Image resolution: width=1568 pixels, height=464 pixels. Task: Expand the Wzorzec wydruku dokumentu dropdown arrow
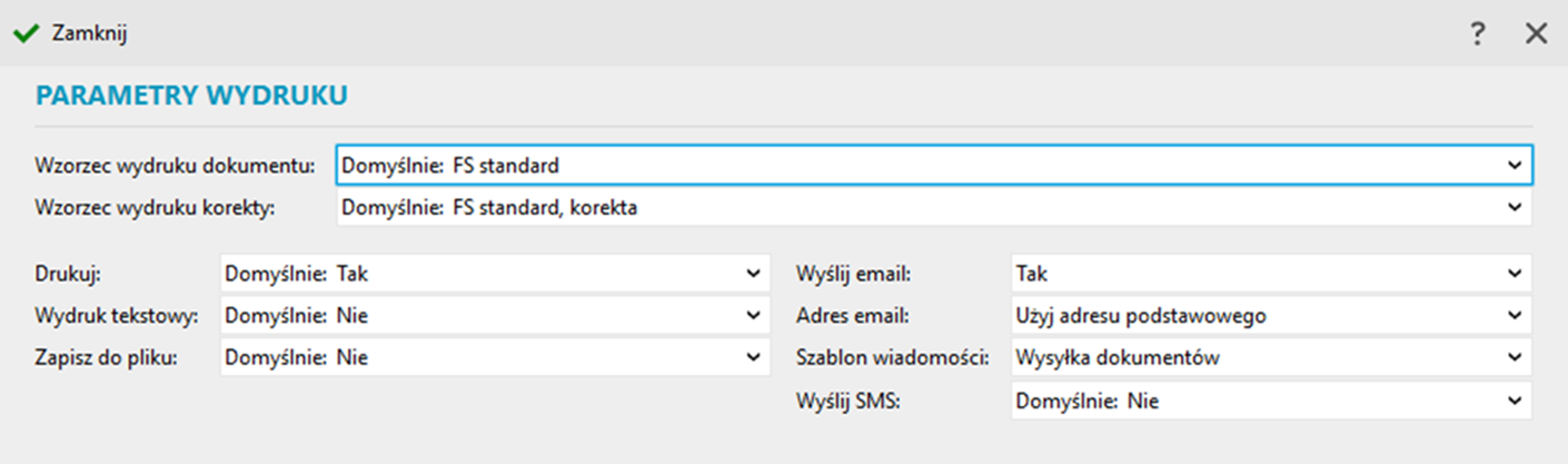pos(1514,165)
